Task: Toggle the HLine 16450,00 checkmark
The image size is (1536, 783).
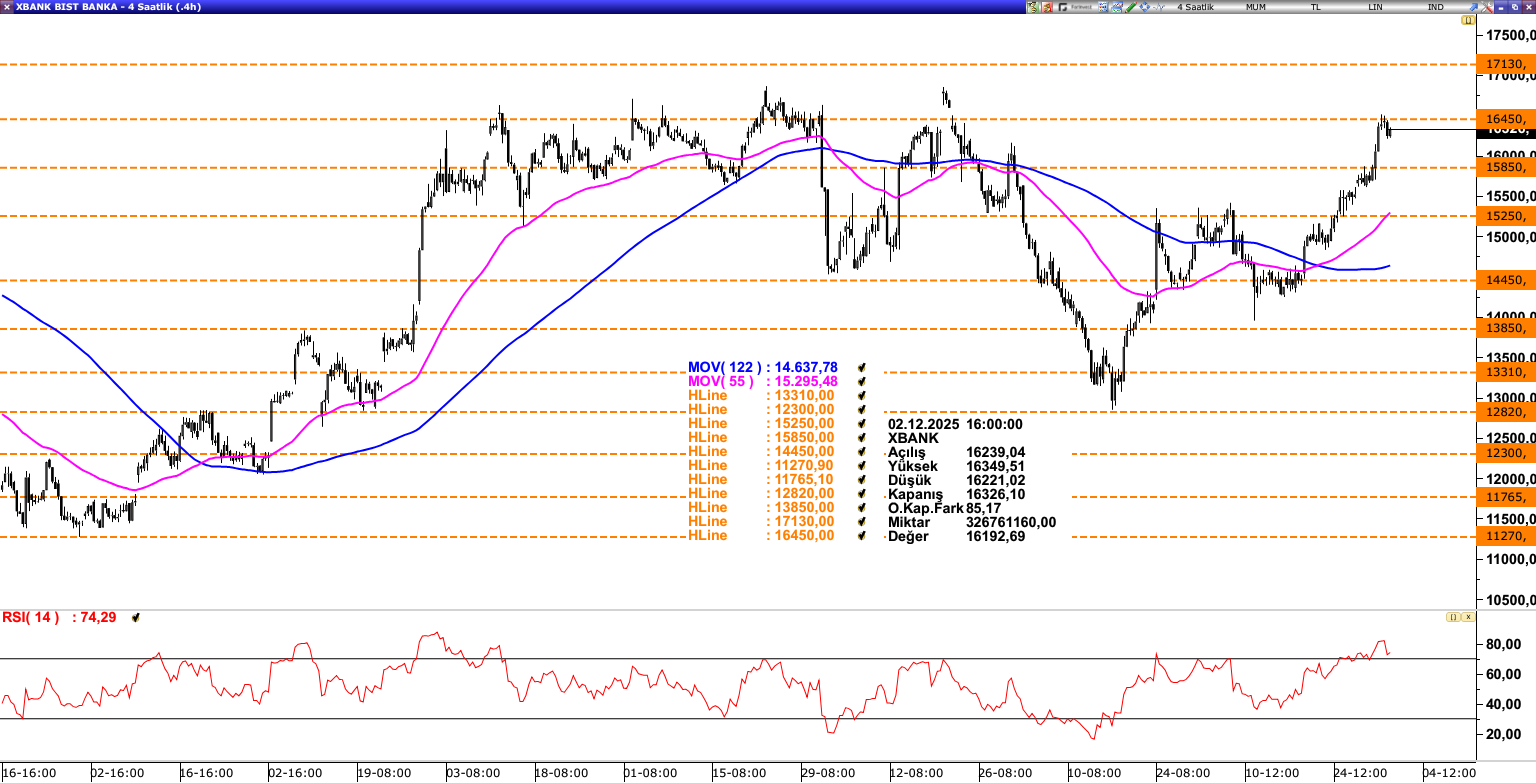Action: pos(860,535)
